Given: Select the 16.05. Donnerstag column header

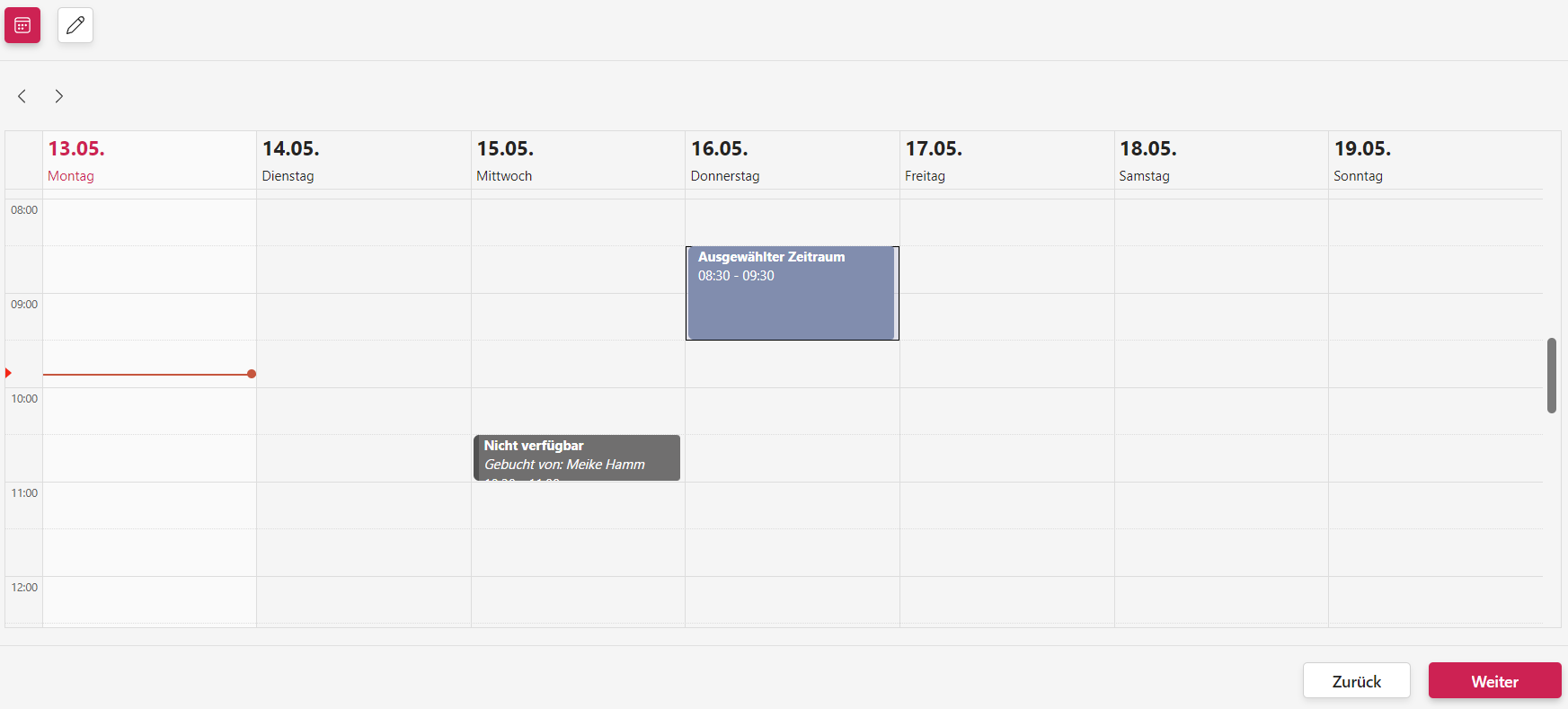Looking at the screenshot, I should coord(792,160).
